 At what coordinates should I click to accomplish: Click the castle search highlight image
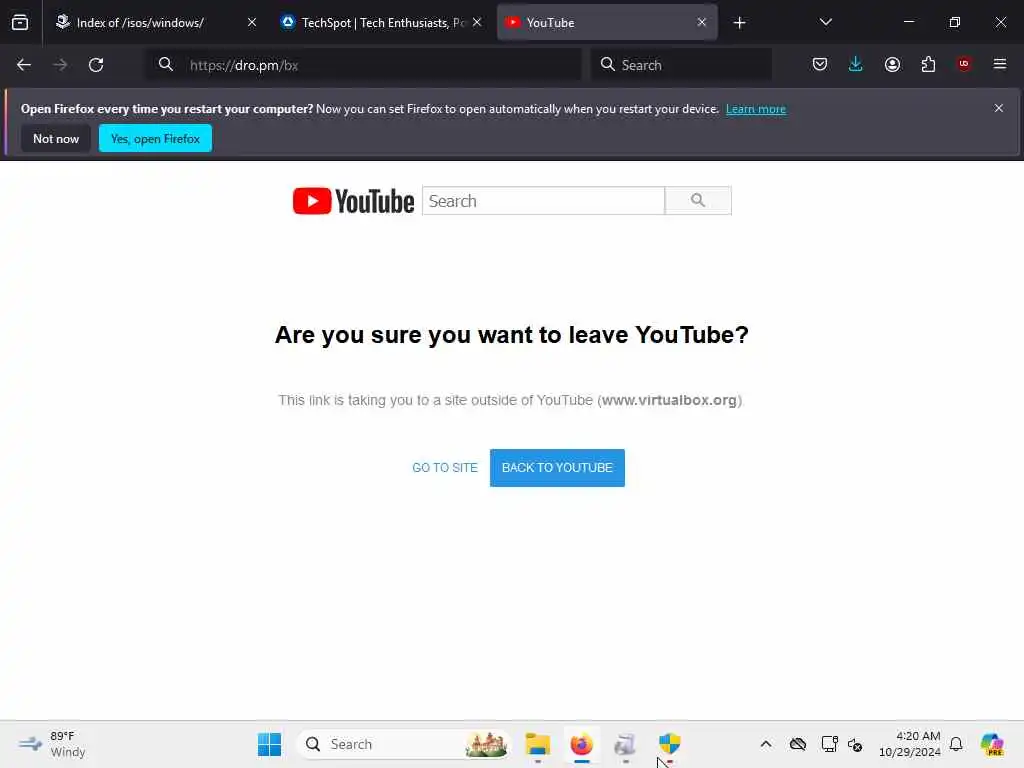click(x=486, y=744)
